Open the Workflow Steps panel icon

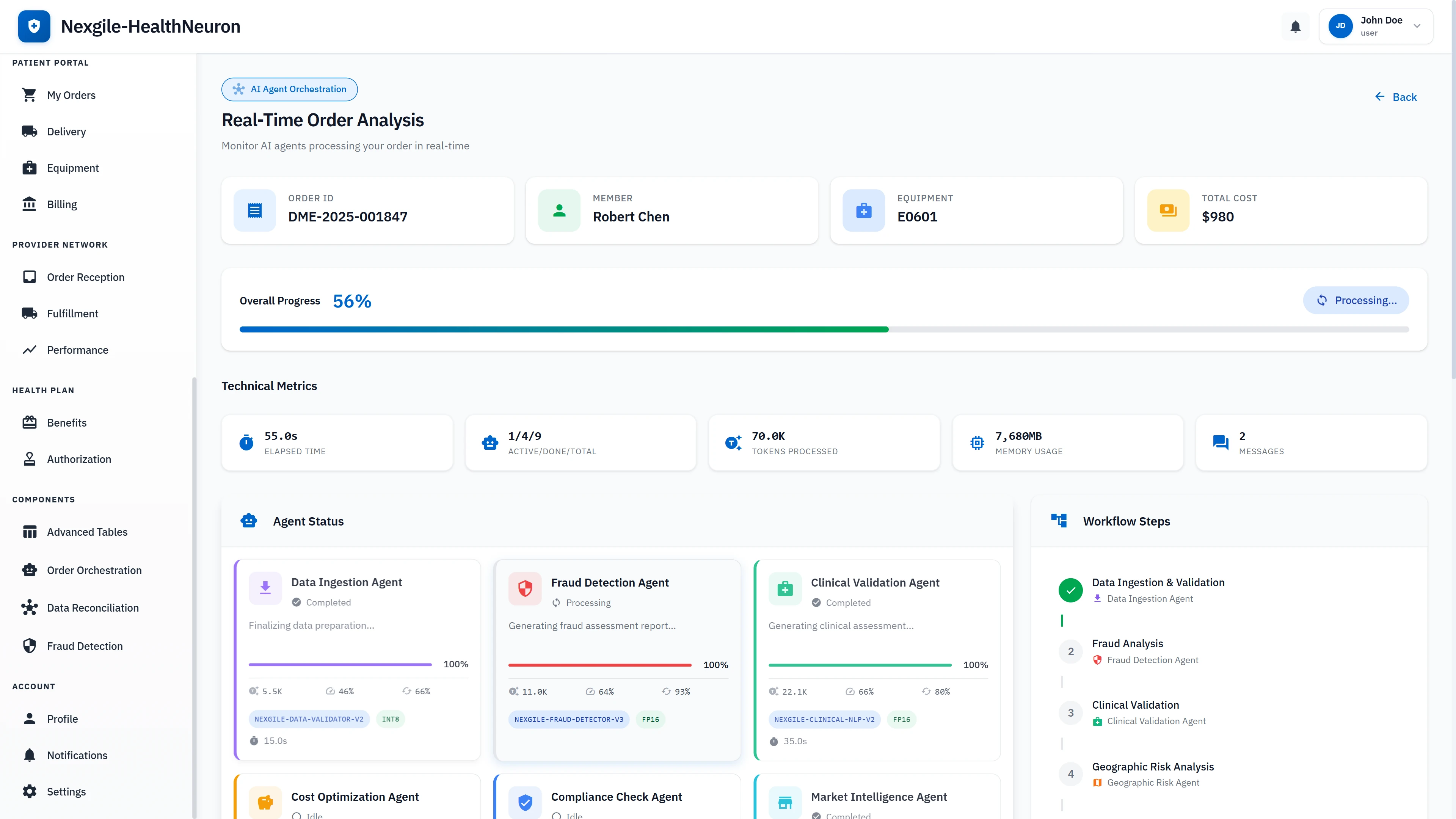[1059, 520]
